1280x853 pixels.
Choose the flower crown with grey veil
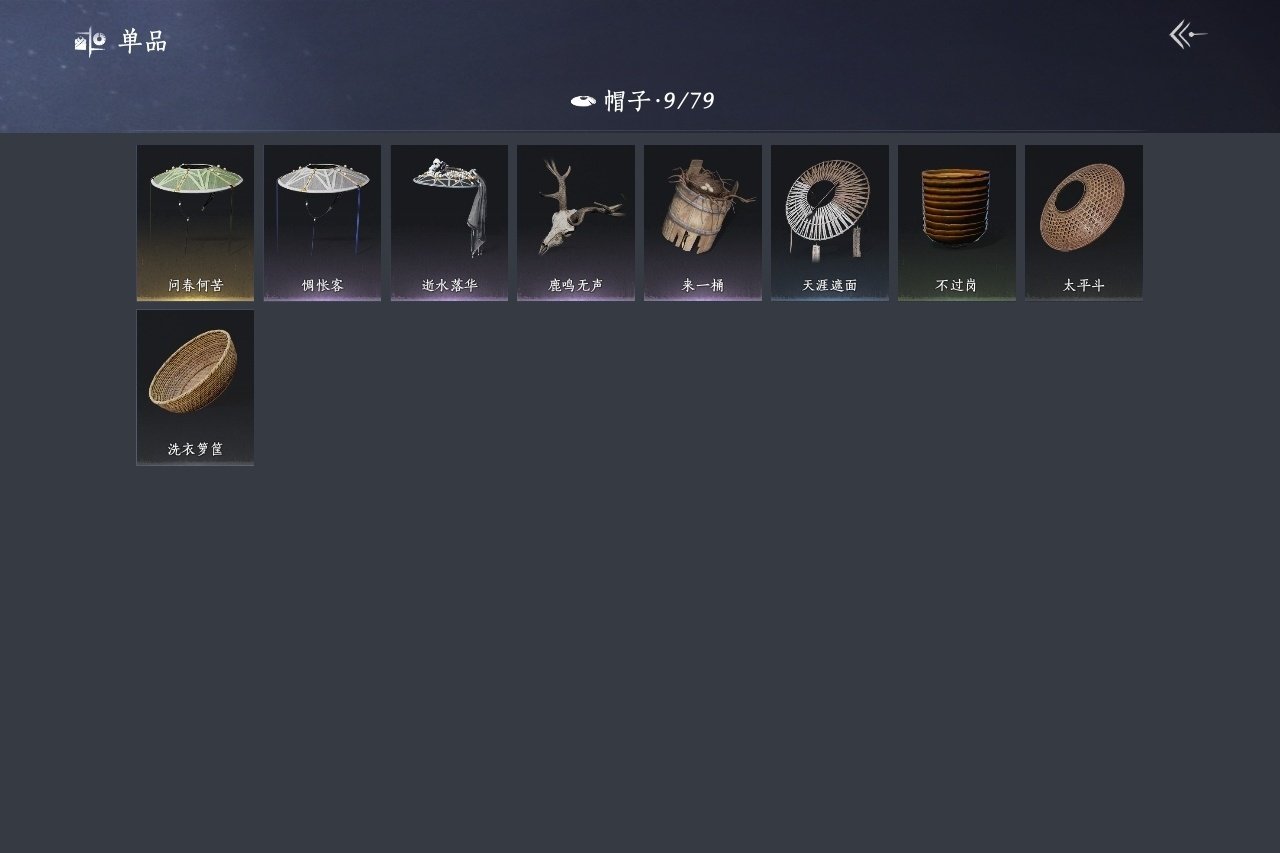(450, 205)
